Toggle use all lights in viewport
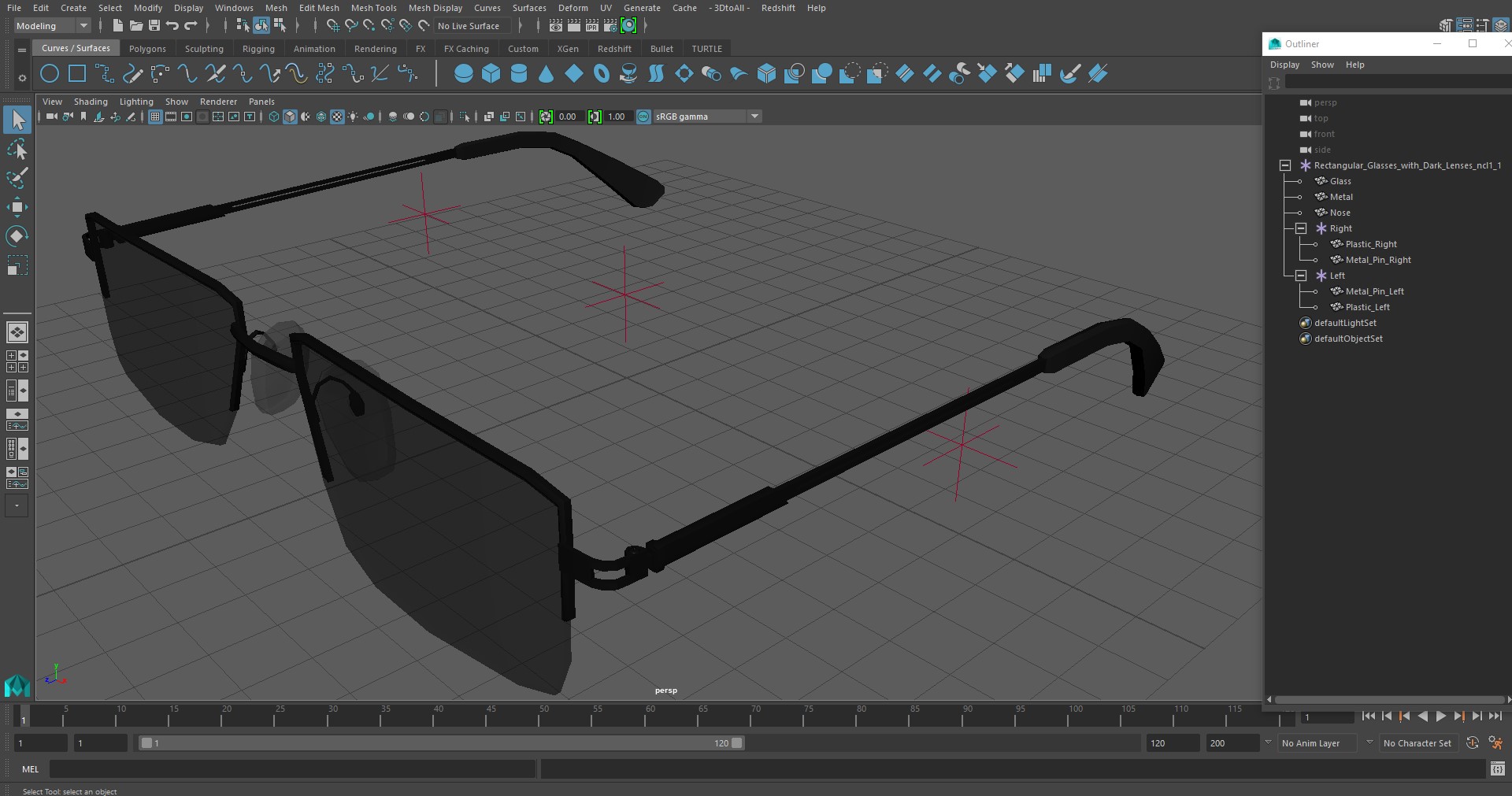Viewport: 1512px width, 796px height. click(x=353, y=117)
